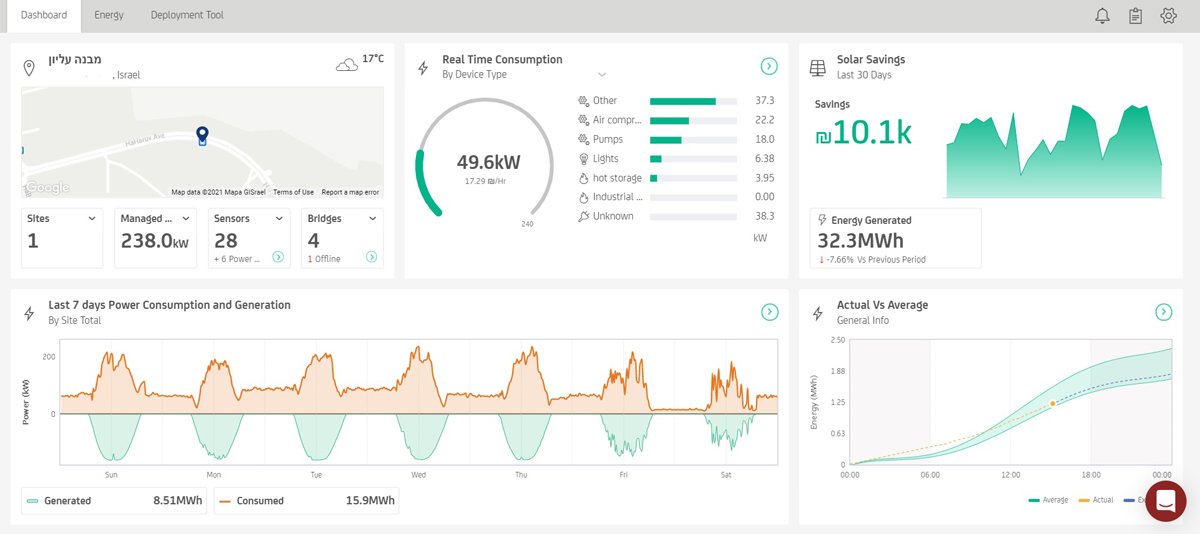Expand the By Device Type dropdown
This screenshot has height=534, width=1200.
[x=602, y=75]
